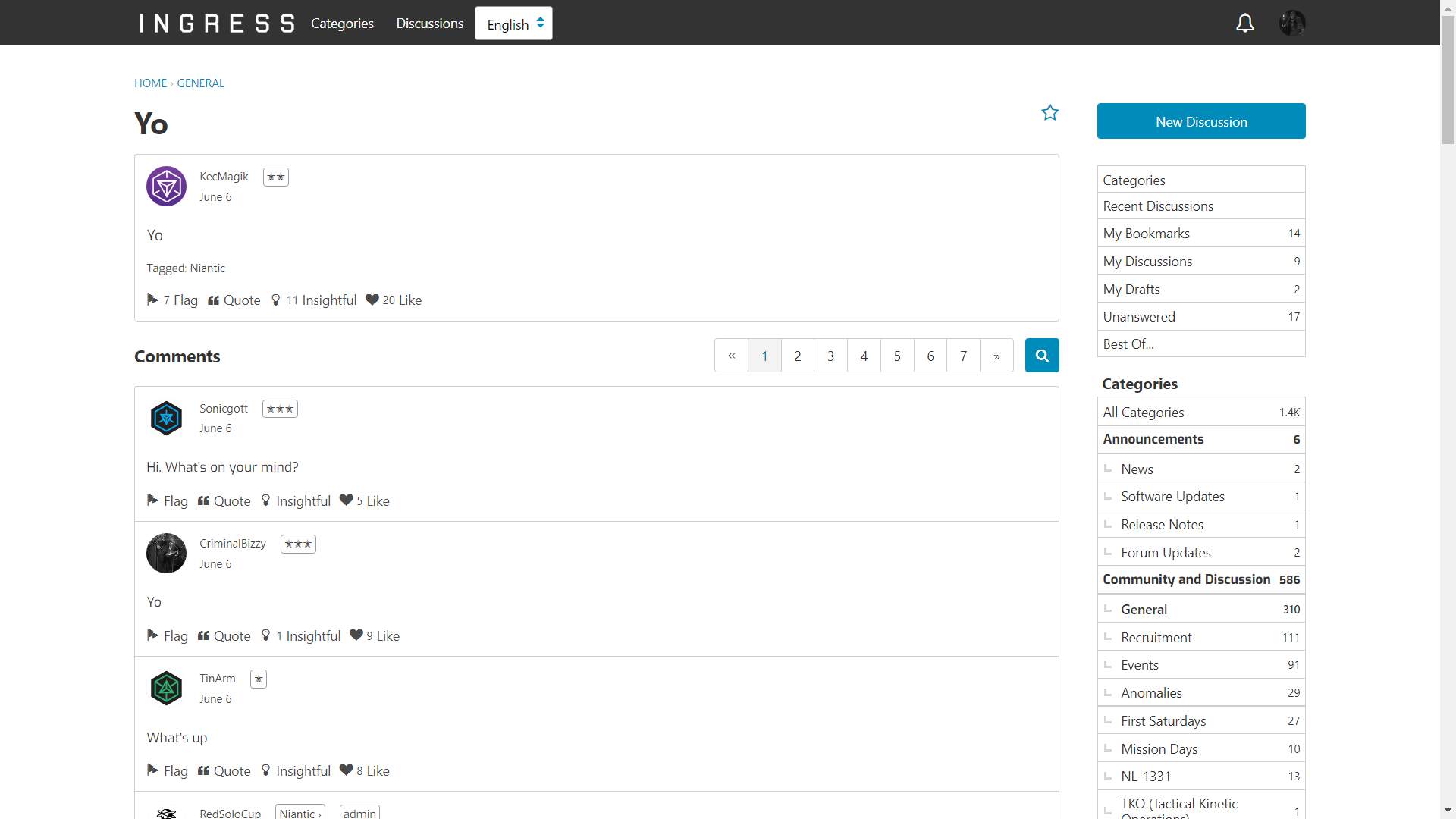This screenshot has height=819, width=1456.
Task: Open the Discussions menu in header
Action: (429, 24)
